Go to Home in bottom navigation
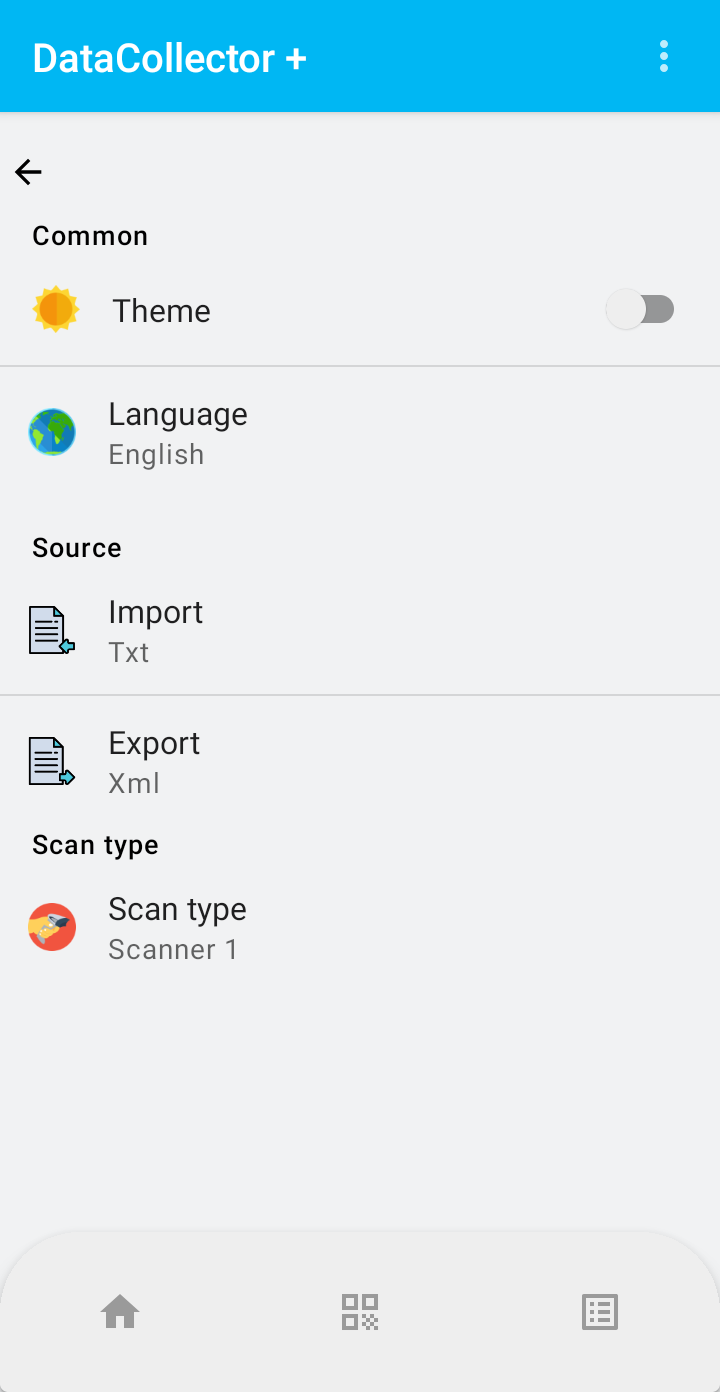 point(120,1311)
